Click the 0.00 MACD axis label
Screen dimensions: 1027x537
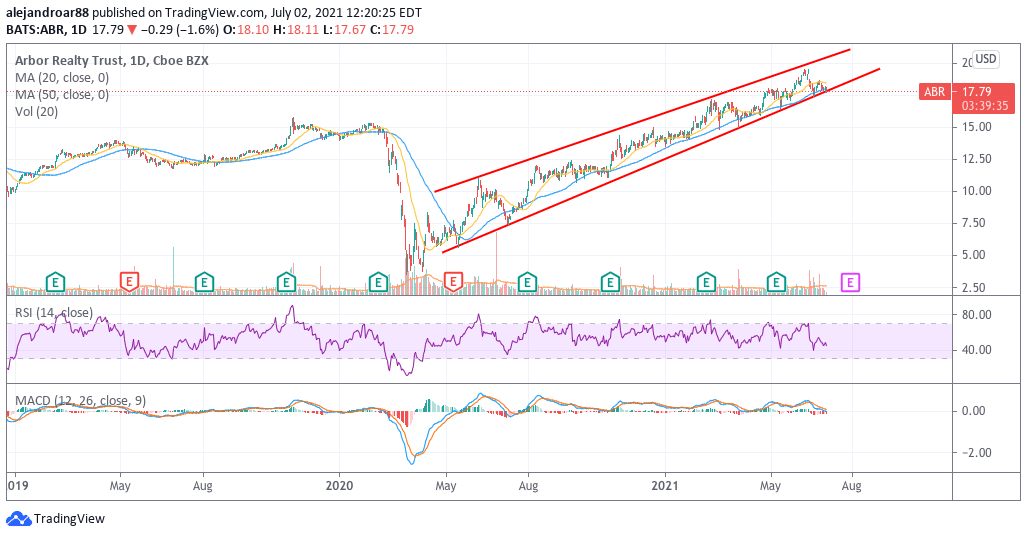[973, 411]
